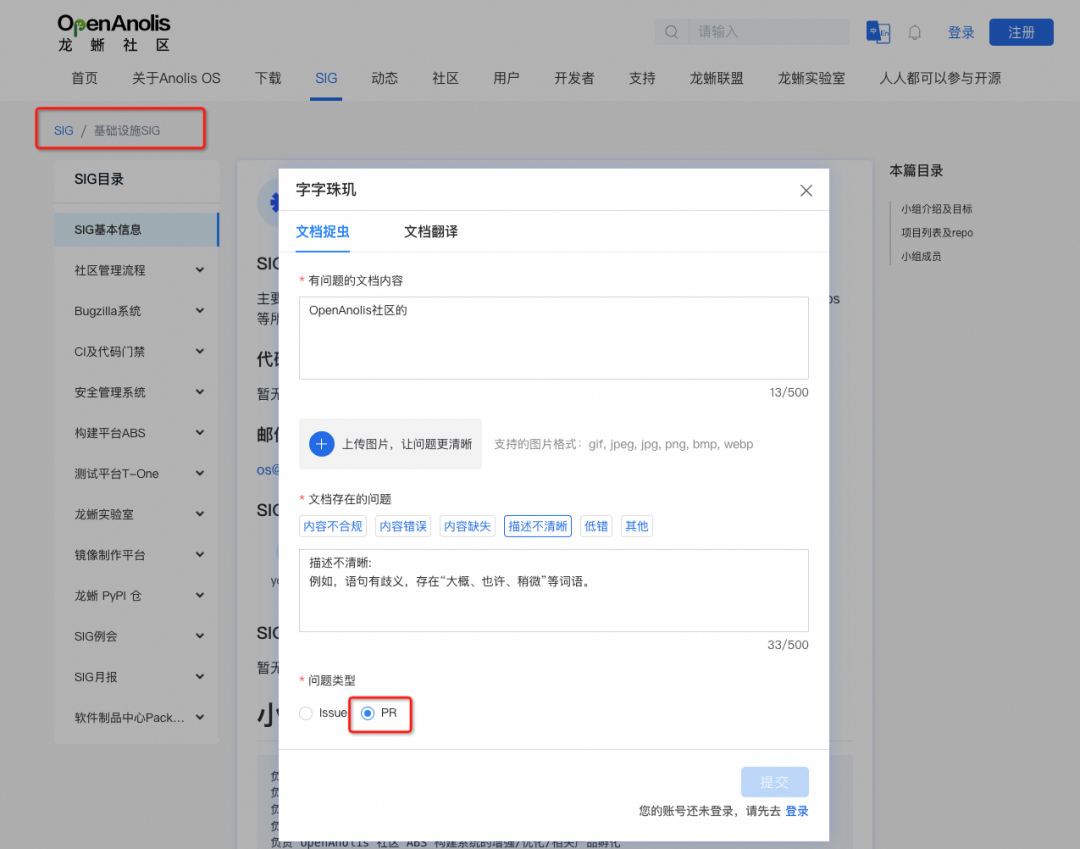Open the notification bell

(x=915, y=32)
